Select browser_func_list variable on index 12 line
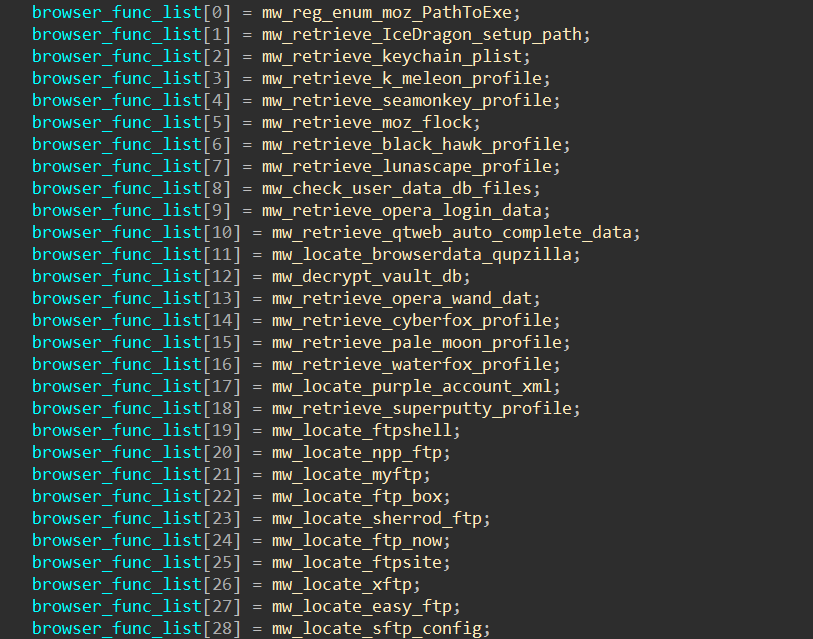The width and height of the screenshot is (813, 639). tap(117, 276)
